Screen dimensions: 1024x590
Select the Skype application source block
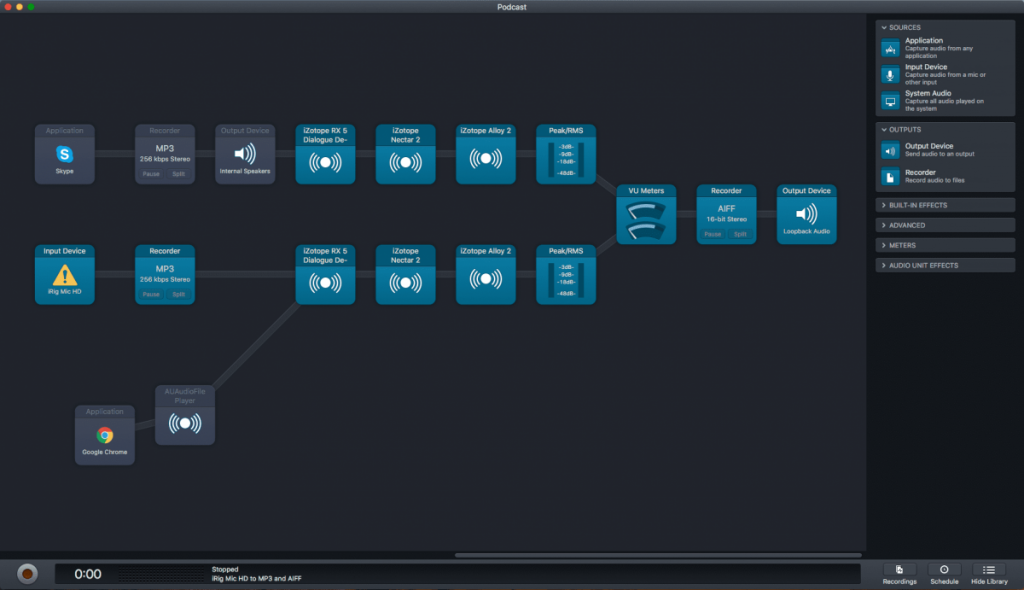(64, 155)
